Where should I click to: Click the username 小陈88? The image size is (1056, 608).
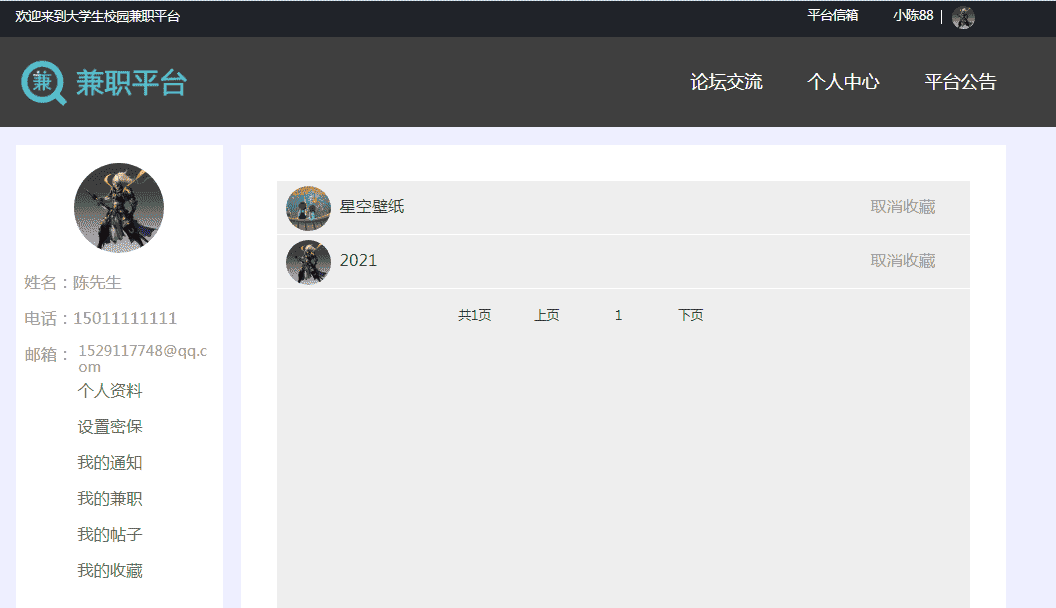point(913,16)
